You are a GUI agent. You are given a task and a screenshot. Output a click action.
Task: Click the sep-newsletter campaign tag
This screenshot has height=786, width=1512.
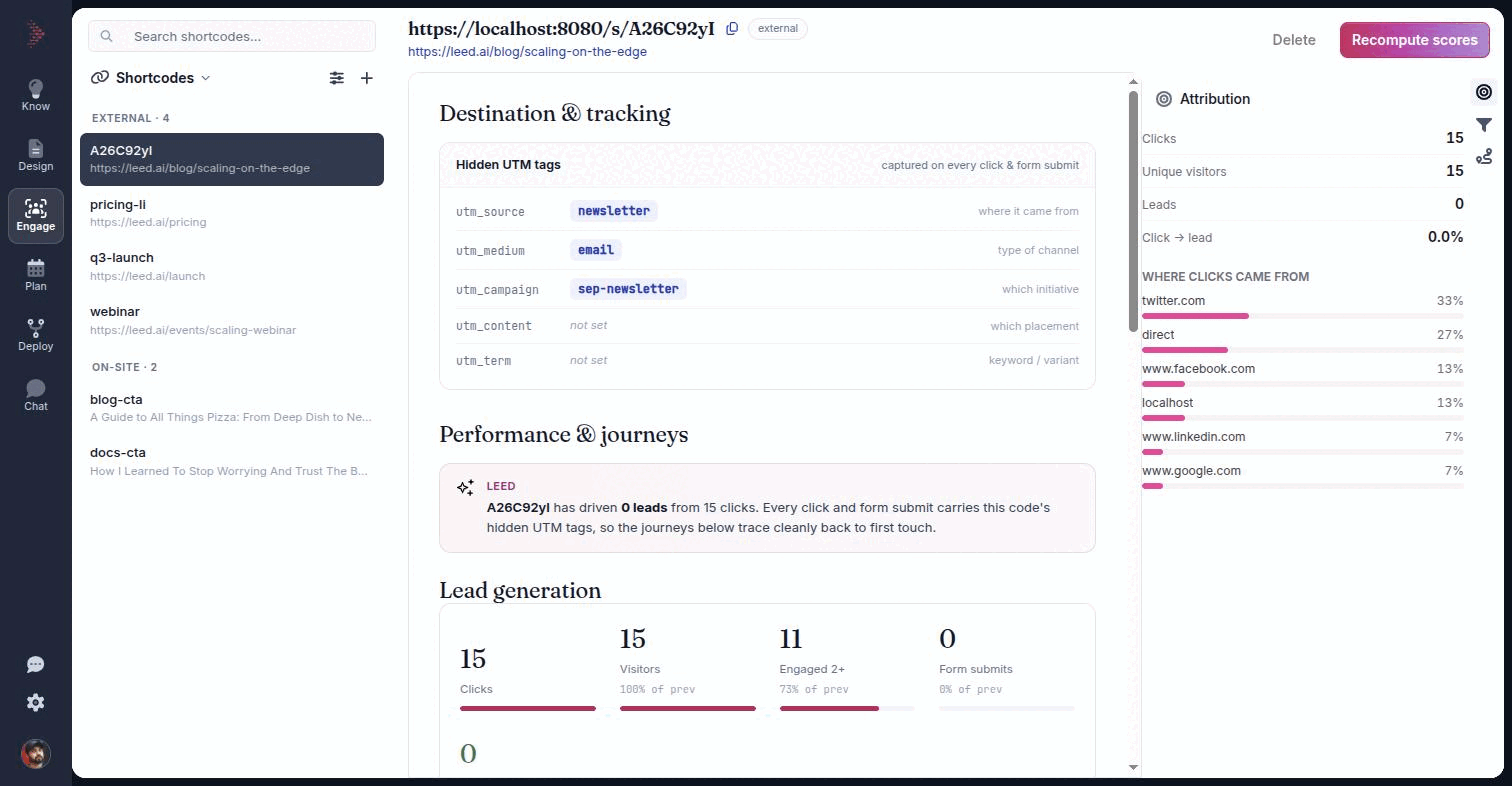click(628, 289)
